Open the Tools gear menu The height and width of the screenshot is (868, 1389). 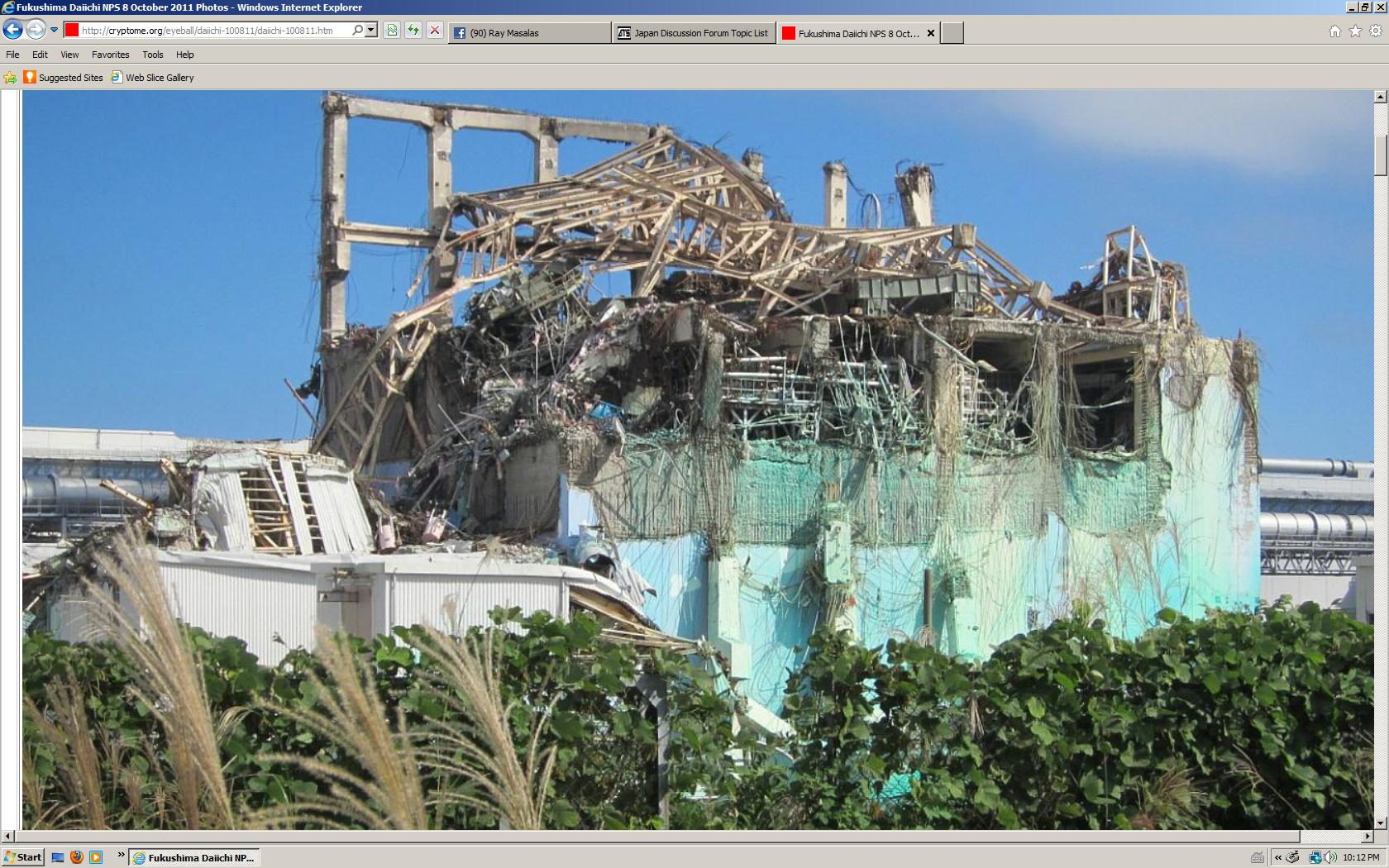1376,31
